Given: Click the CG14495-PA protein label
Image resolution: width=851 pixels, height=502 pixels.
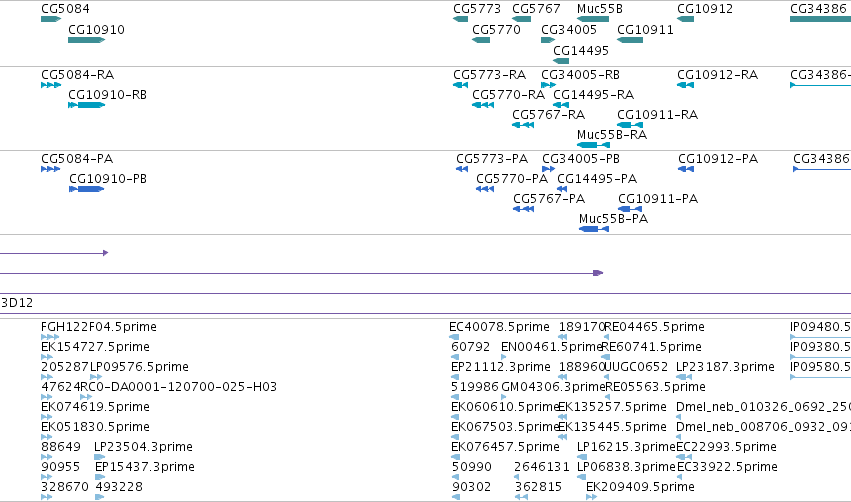Looking at the screenshot, I should pyautogui.click(x=597, y=179).
